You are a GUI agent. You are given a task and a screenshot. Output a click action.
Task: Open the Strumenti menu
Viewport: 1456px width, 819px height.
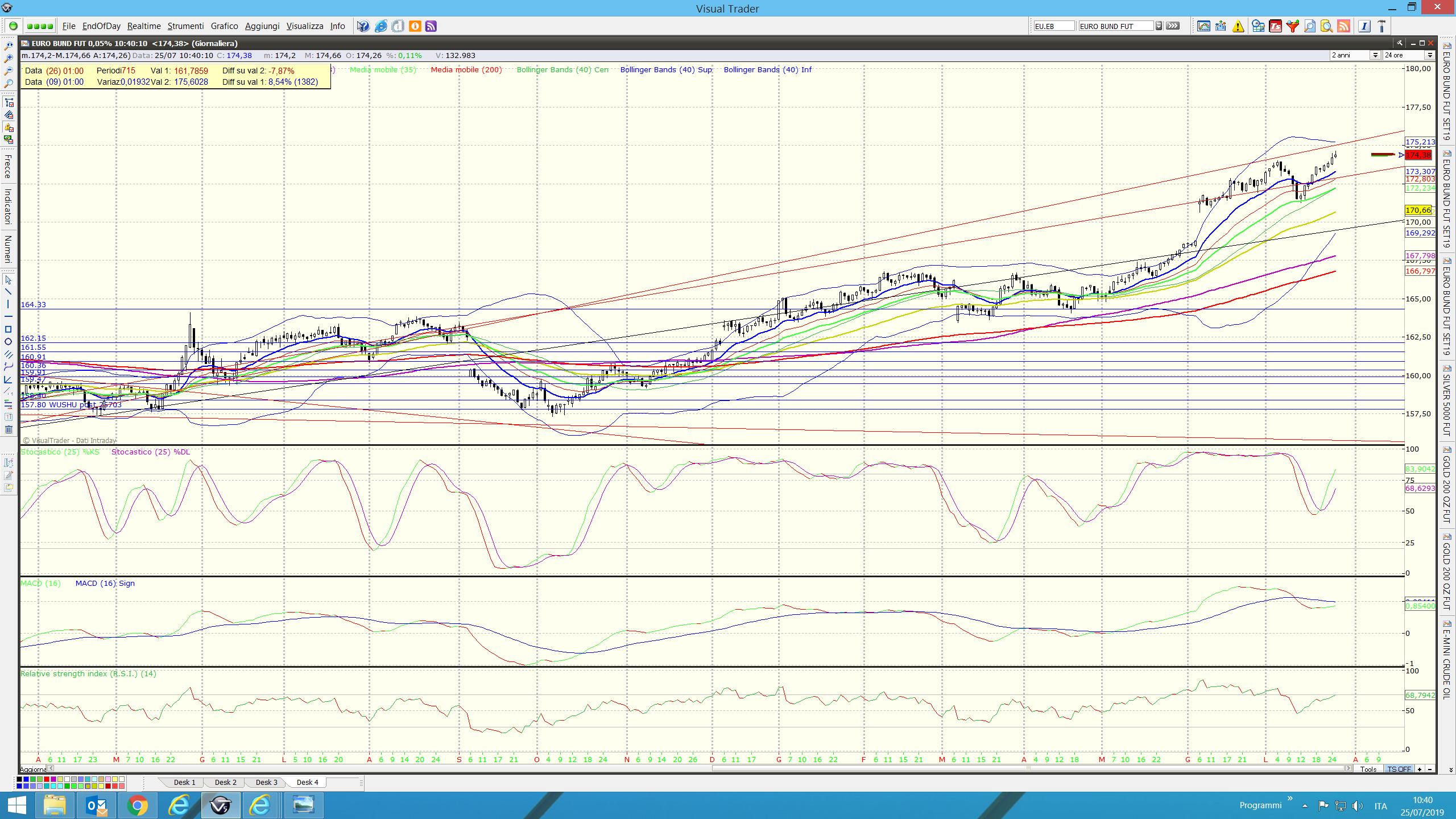[x=185, y=26]
